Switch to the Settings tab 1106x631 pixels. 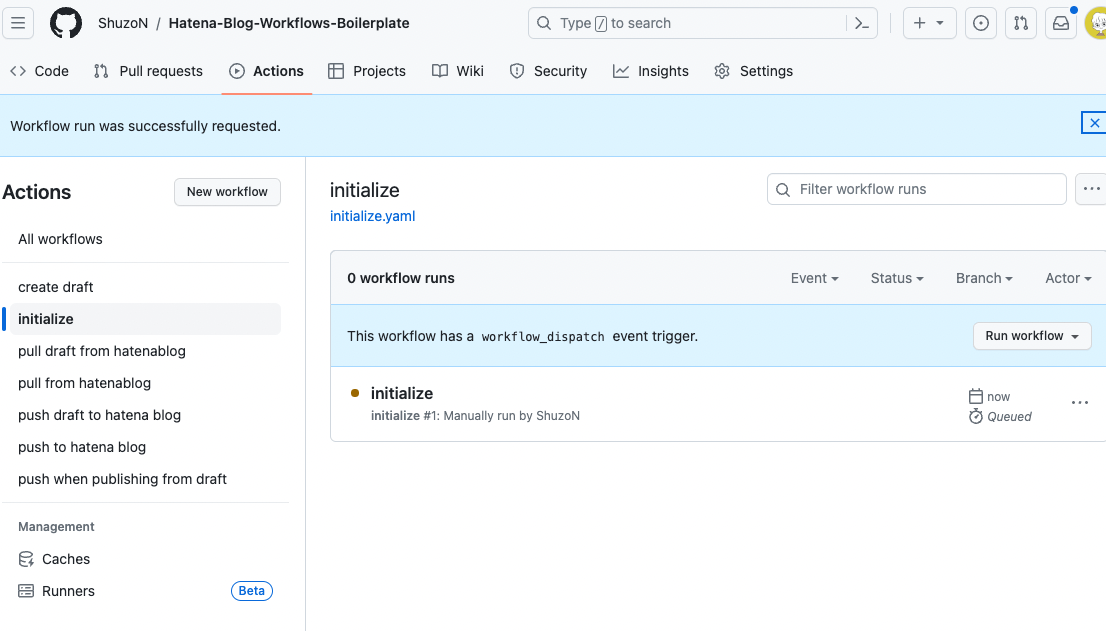point(753,71)
